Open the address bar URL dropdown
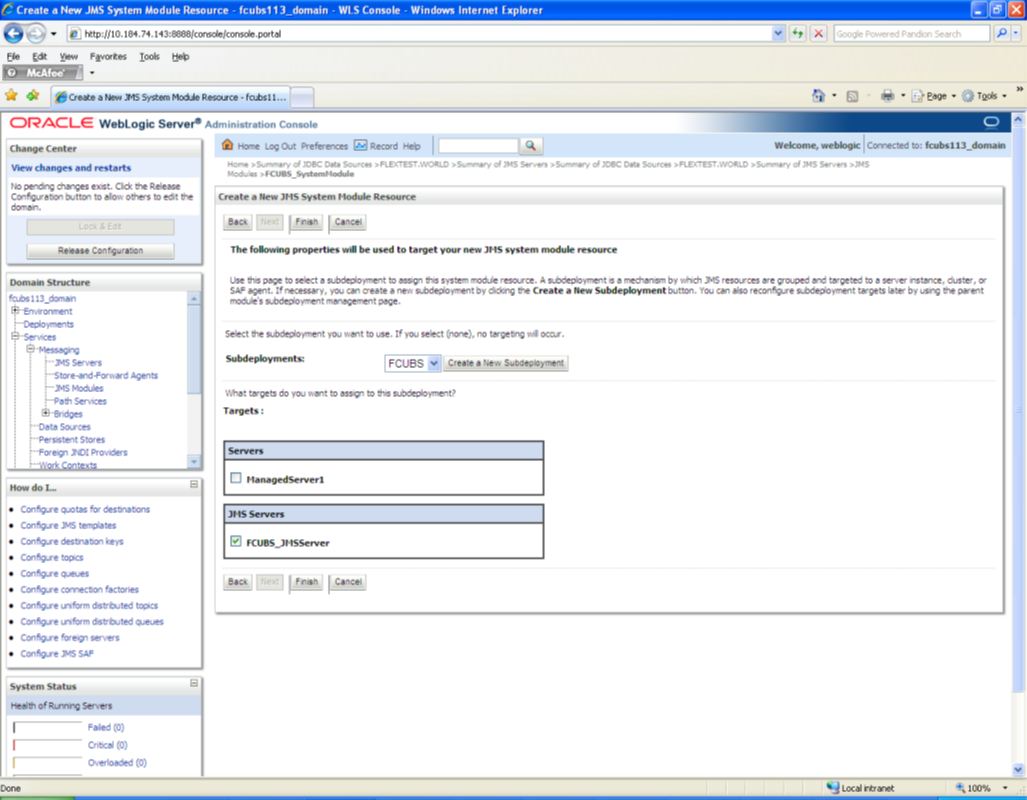The height and width of the screenshot is (800, 1027). pyautogui.click(x=777, y=33)
